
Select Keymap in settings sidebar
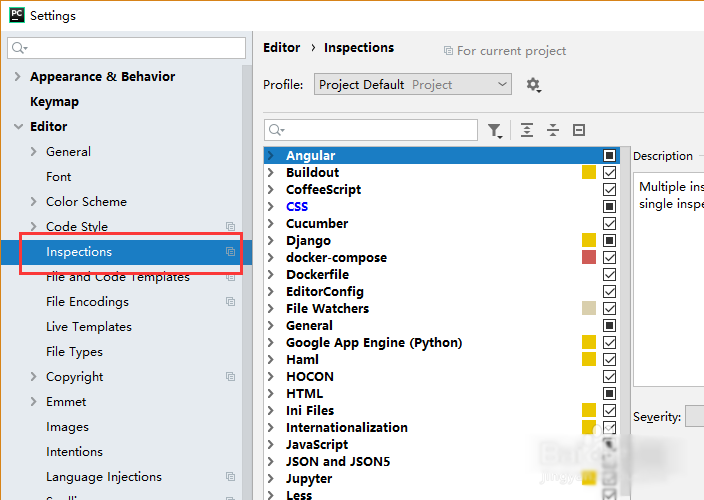pos(54,102)
